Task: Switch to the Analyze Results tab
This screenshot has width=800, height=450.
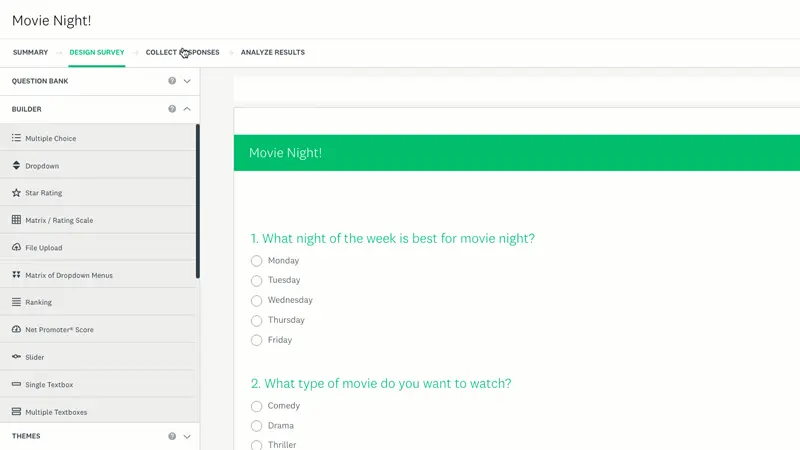Action: pyautogui.click(x=272, y=52)
